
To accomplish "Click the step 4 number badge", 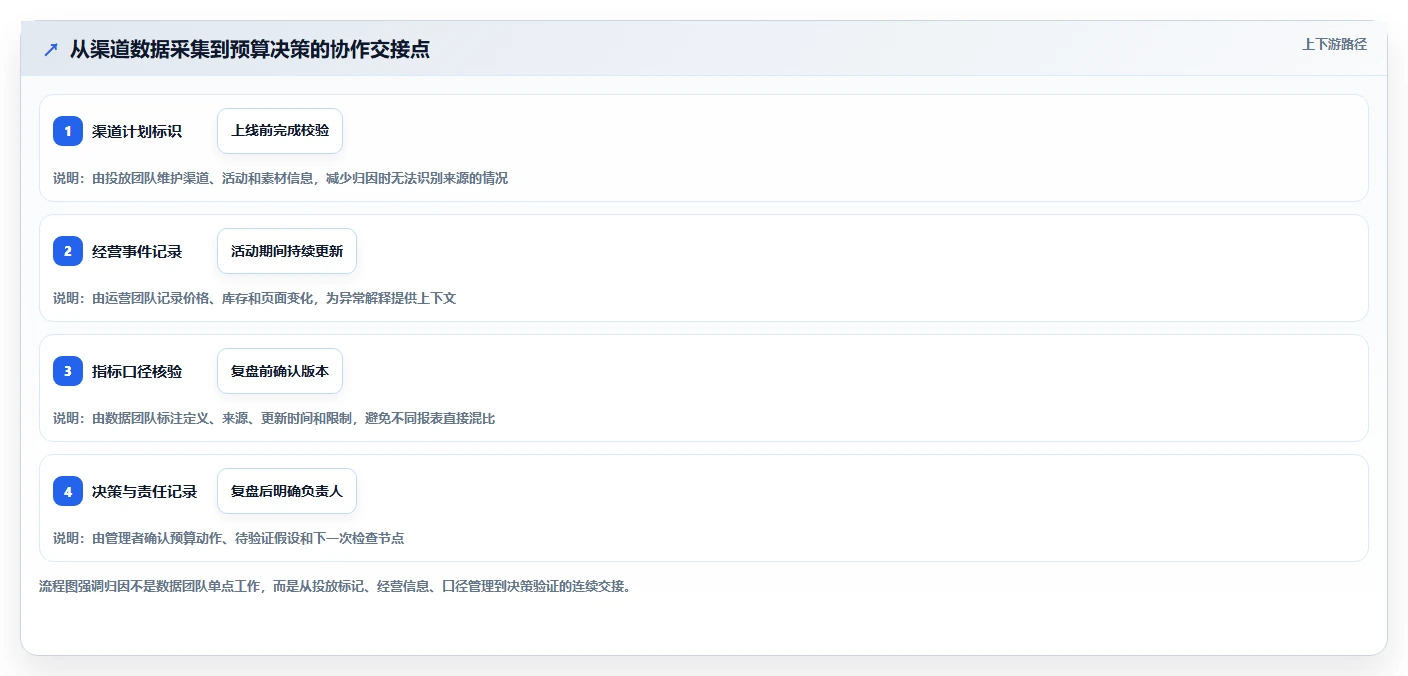I will coord(68,491).
